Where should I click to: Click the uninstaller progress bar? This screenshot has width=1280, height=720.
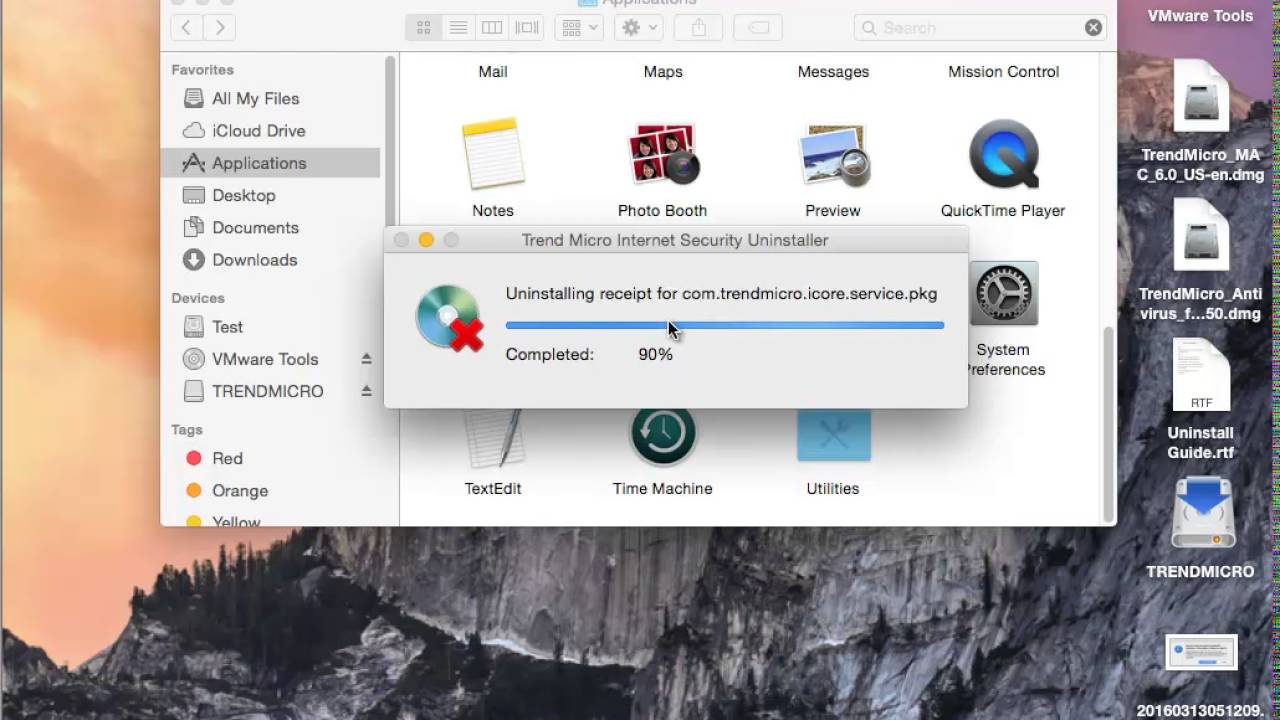click(x=725, y=325)
